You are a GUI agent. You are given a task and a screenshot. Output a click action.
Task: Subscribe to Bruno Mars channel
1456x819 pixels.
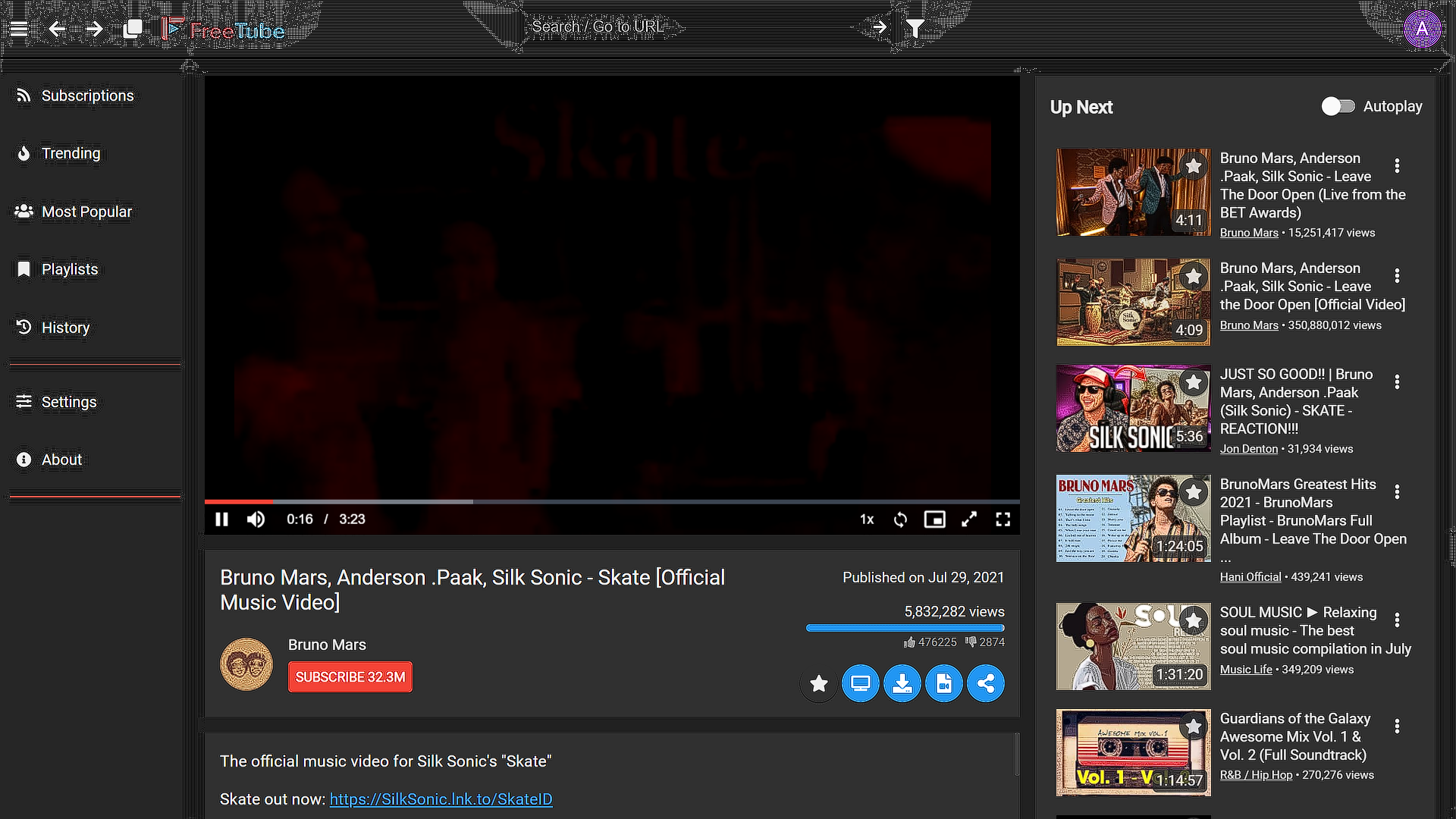(x=350, y=676)
